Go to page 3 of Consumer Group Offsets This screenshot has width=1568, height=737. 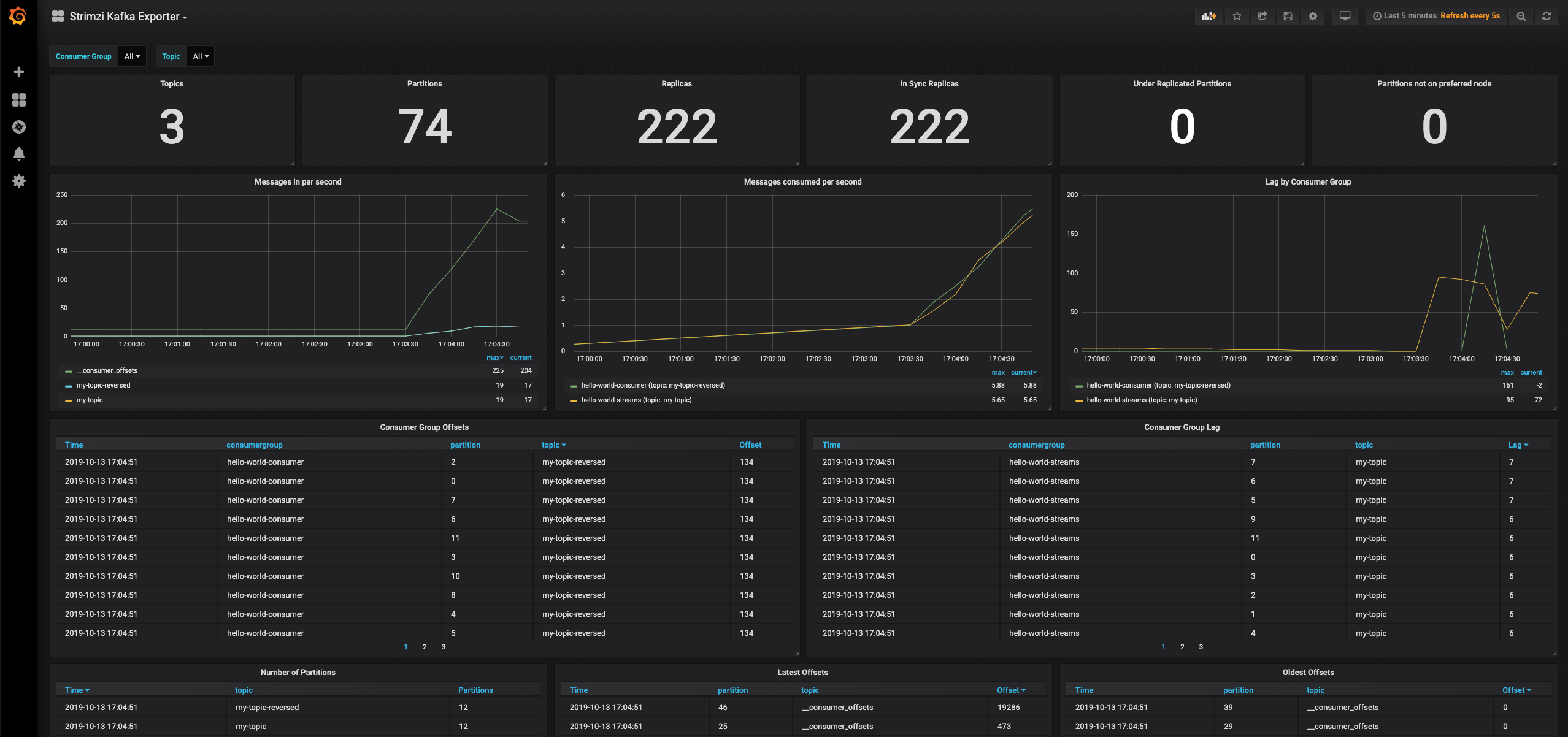click(x=444, y=647)
